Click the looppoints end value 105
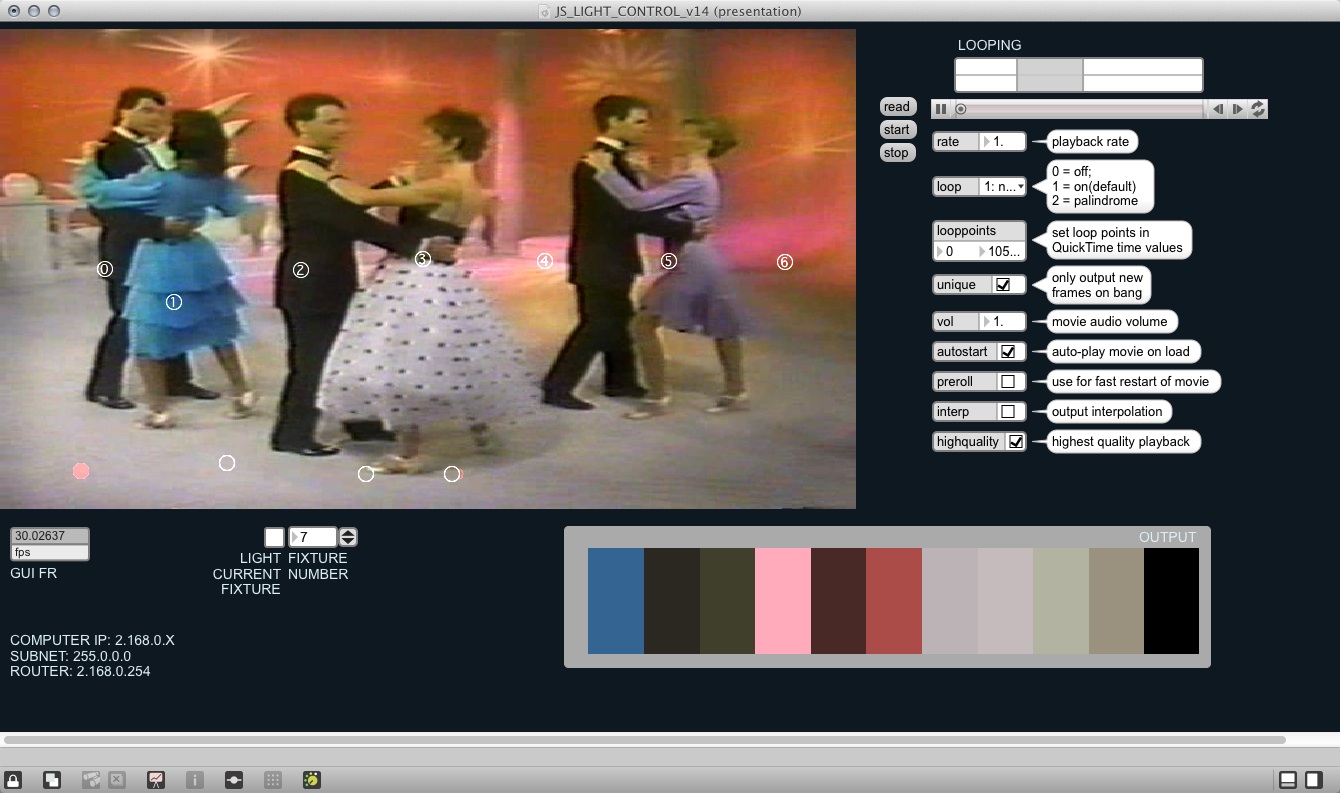The width and height of the screenshot is (1340, 793). pos(1001,252)
